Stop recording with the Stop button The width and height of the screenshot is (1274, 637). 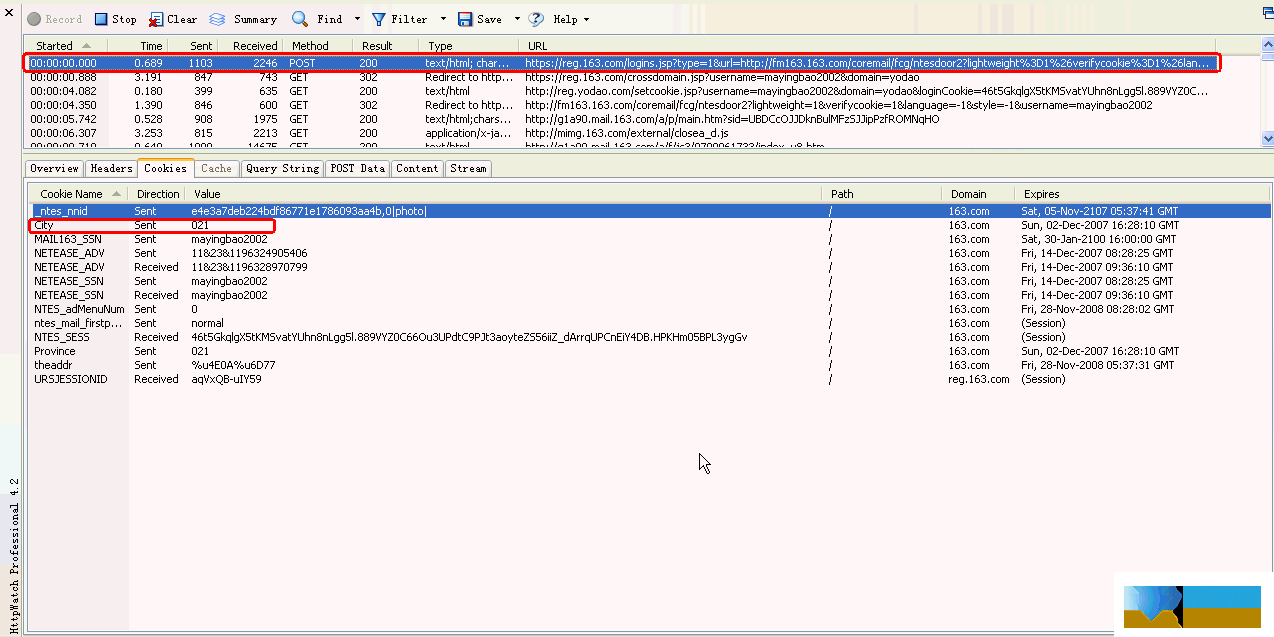click(115, 19)
